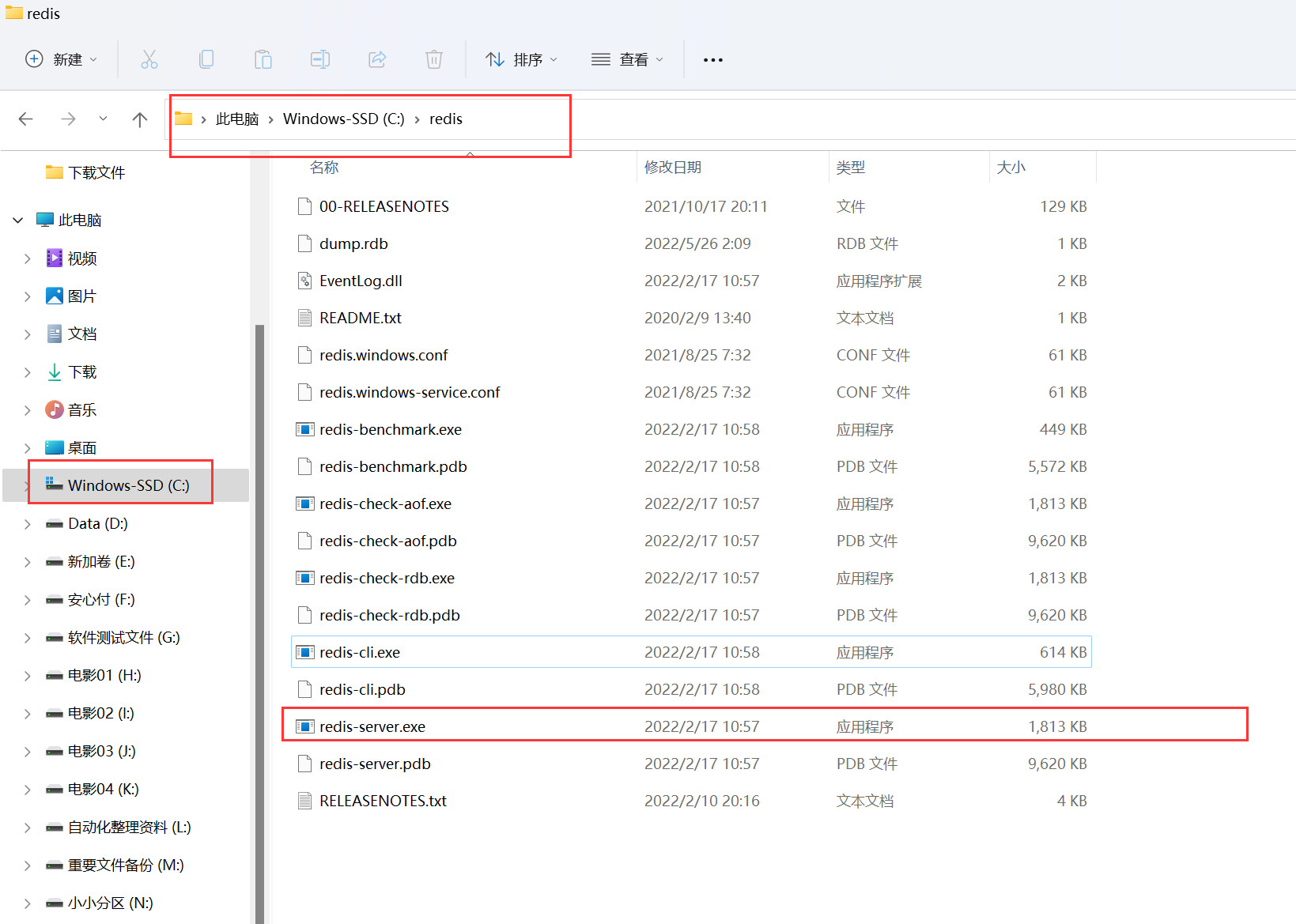Click the 视频 videos icon in sidebar
The image size is (1296, 924).
[x=55, y=258]
